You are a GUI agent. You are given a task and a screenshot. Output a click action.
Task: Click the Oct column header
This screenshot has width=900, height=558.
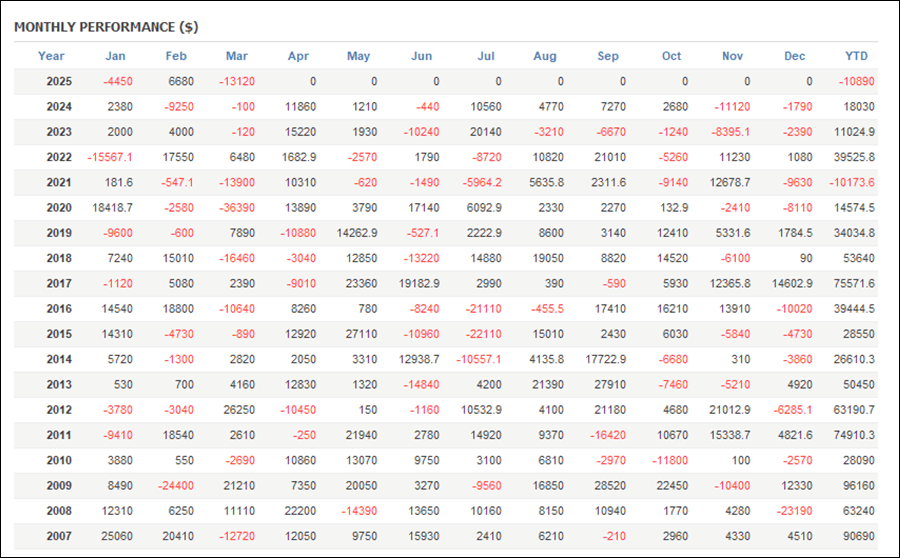[x=672, y=56]
